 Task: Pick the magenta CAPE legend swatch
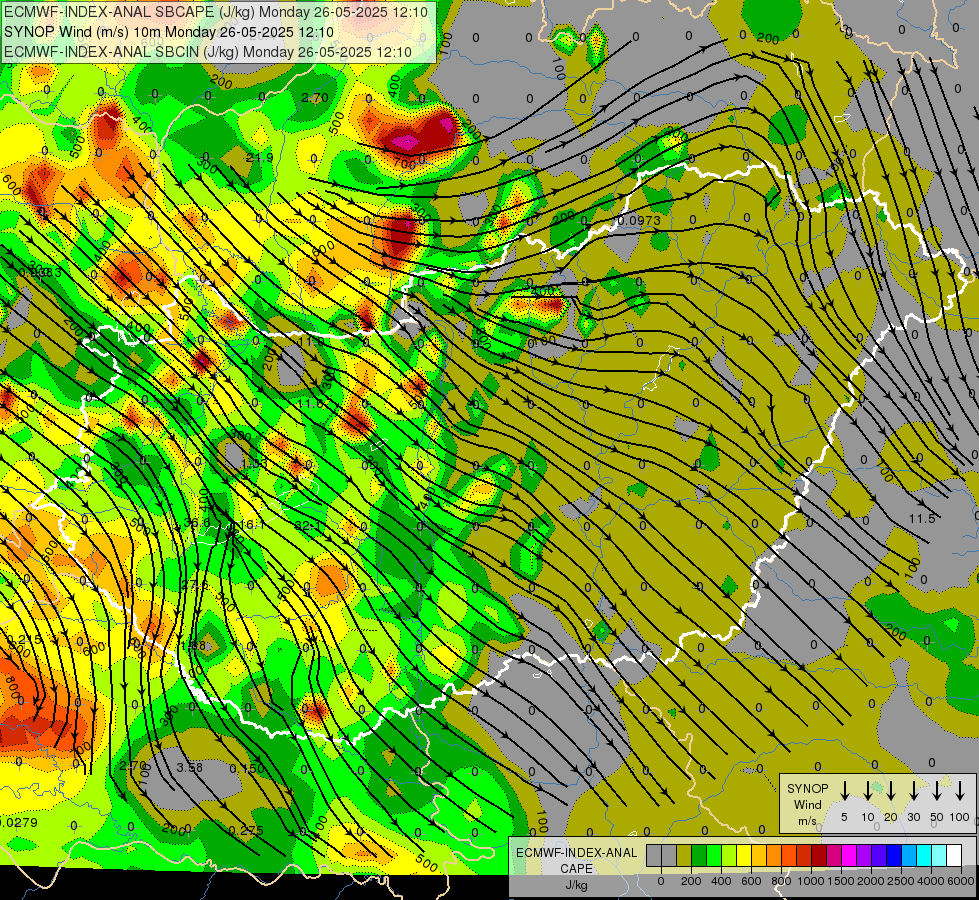click(849, 856)
